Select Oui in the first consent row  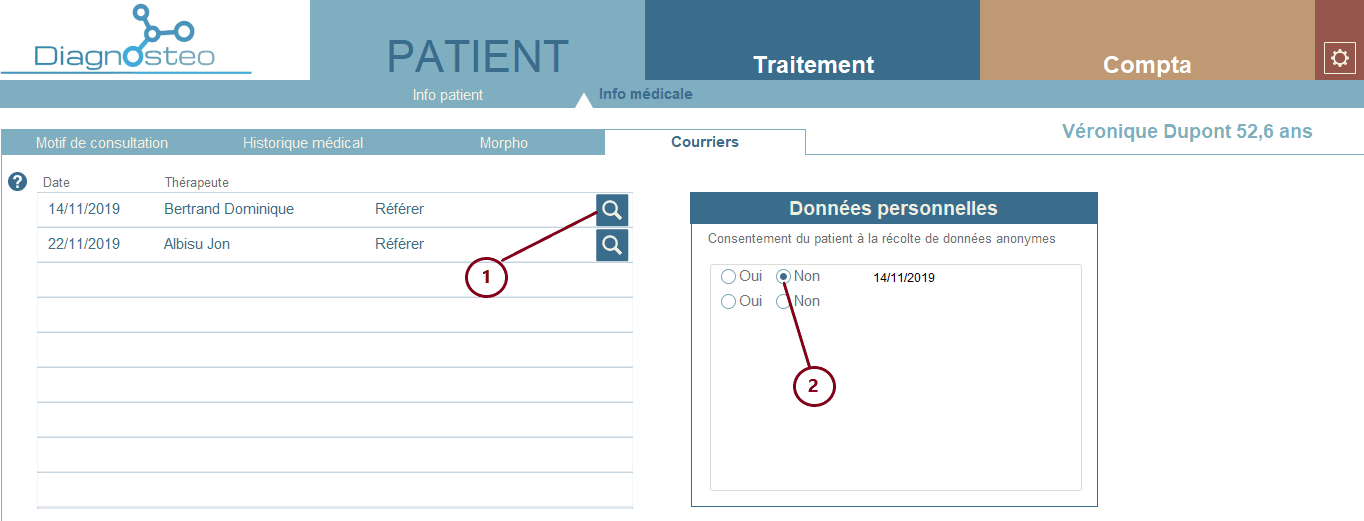click(x=729, y=277)
